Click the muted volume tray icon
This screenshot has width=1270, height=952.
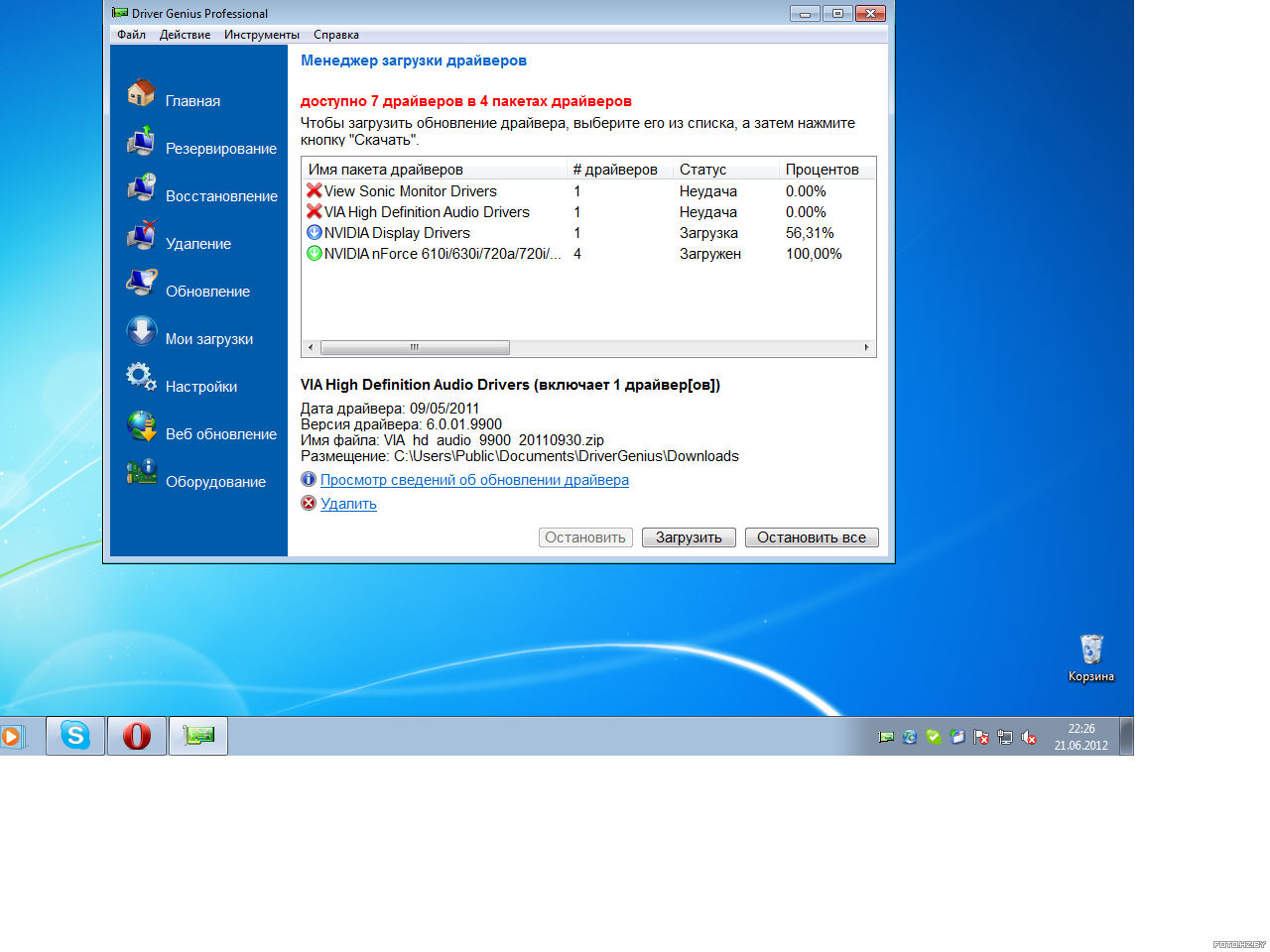click(x=1029, y=737)
